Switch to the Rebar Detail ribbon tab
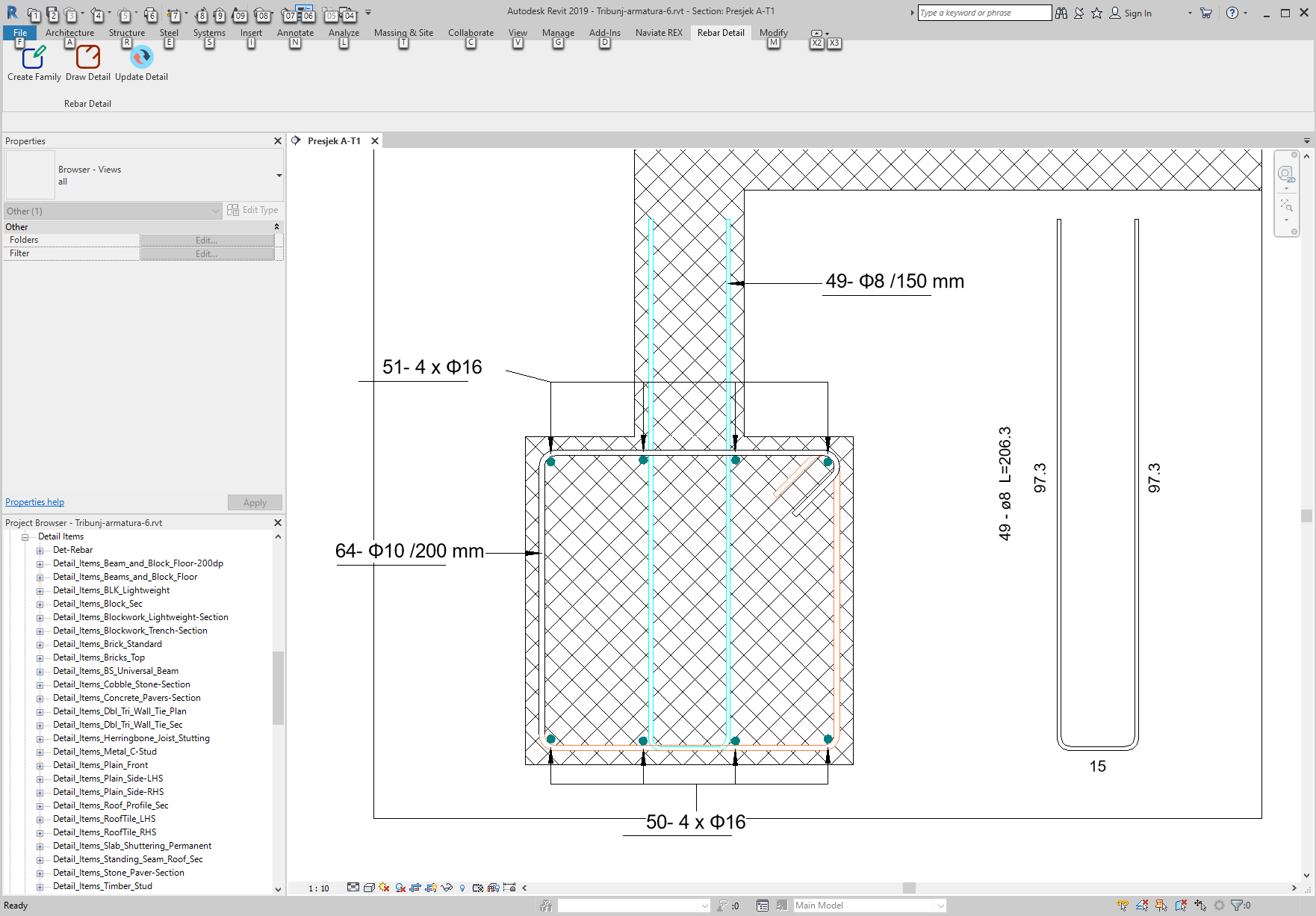 point(720,32)
